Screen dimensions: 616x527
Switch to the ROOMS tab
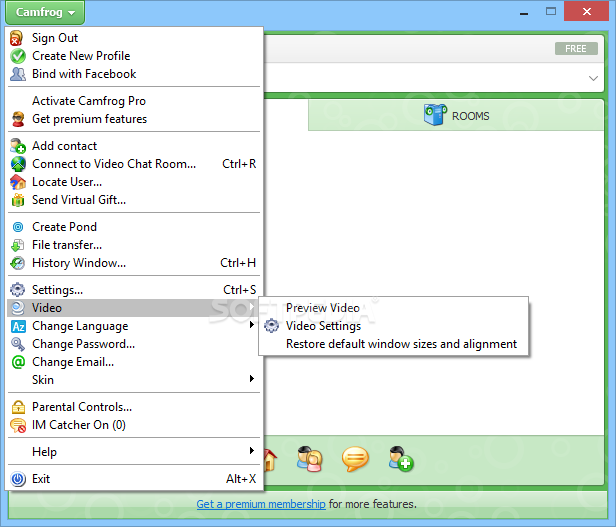(456, 116)
